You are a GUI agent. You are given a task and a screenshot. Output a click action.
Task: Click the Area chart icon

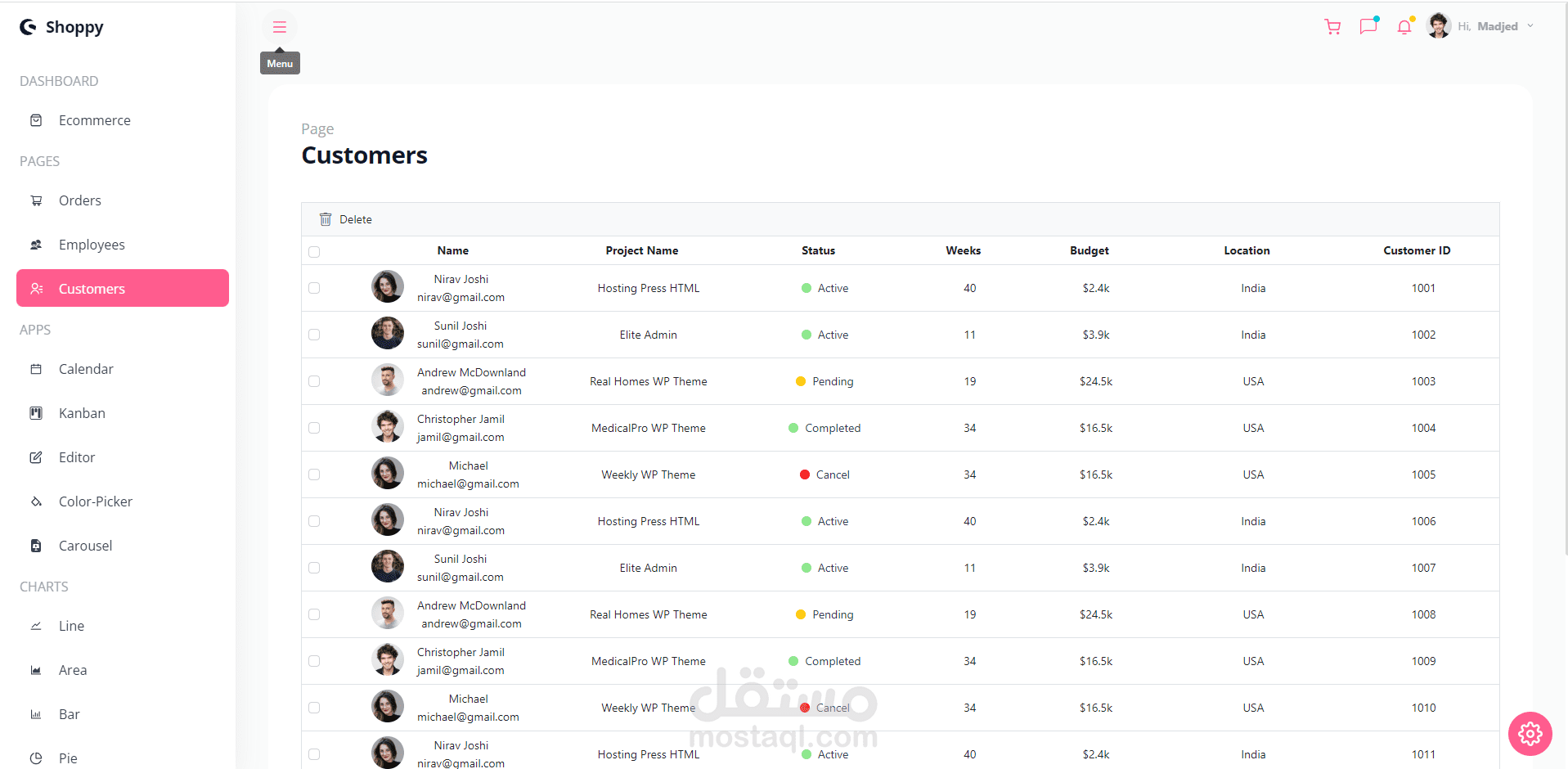coord(36,670)
